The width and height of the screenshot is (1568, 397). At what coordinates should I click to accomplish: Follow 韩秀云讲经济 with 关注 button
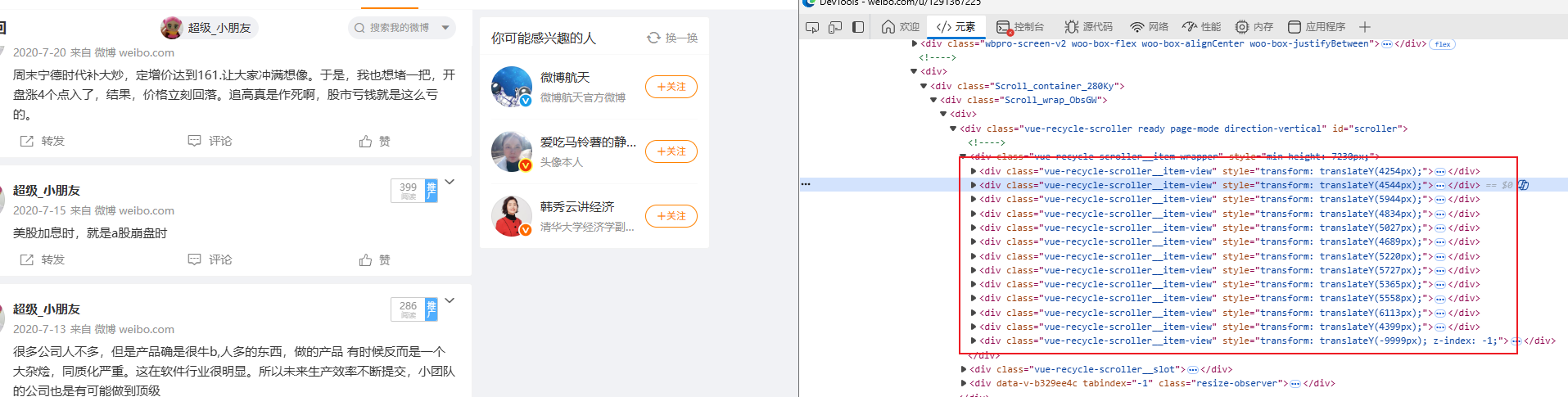click(x=671, y=216)
